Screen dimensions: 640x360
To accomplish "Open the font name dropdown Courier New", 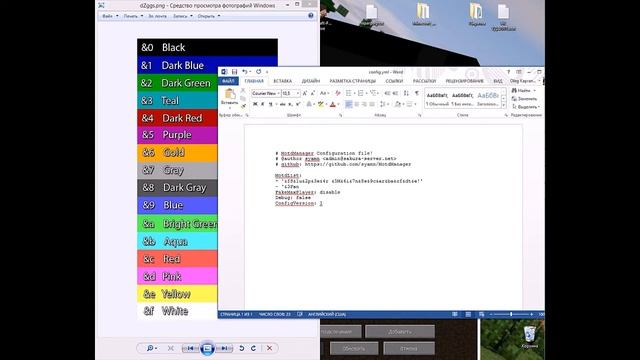I will (278, 93).
